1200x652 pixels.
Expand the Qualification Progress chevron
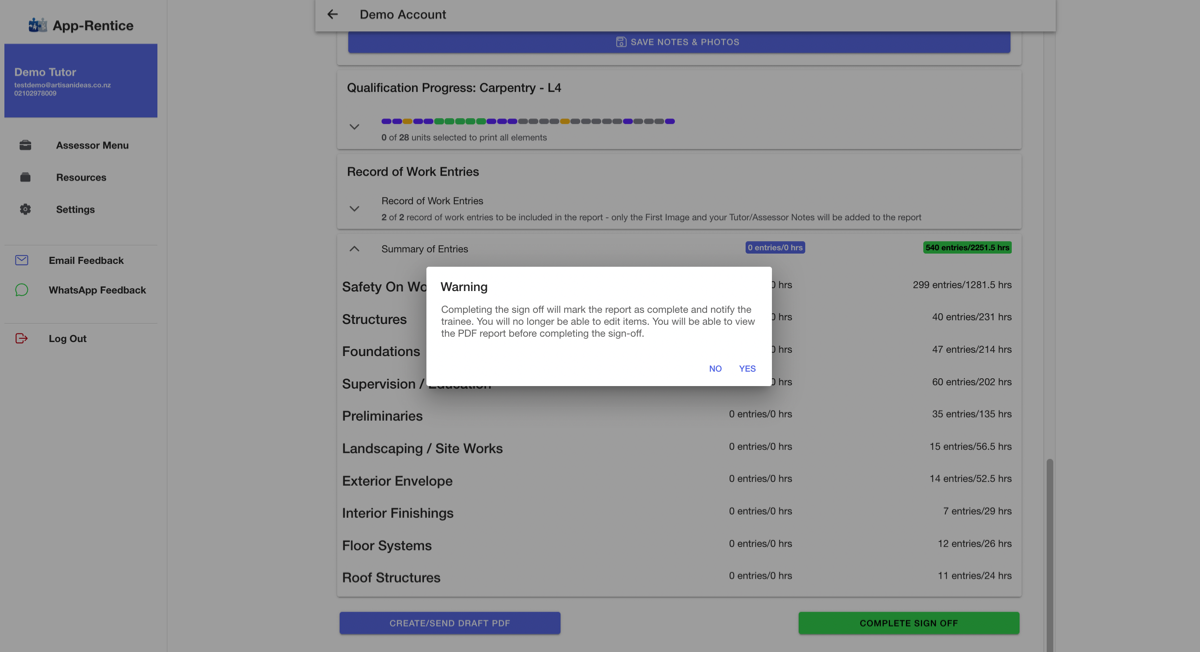tap(354, 127)
